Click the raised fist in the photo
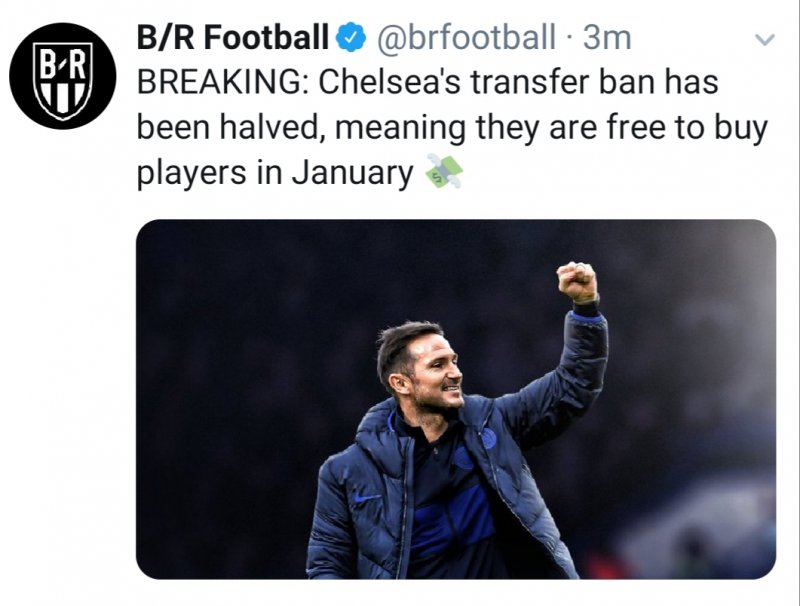 577,281
